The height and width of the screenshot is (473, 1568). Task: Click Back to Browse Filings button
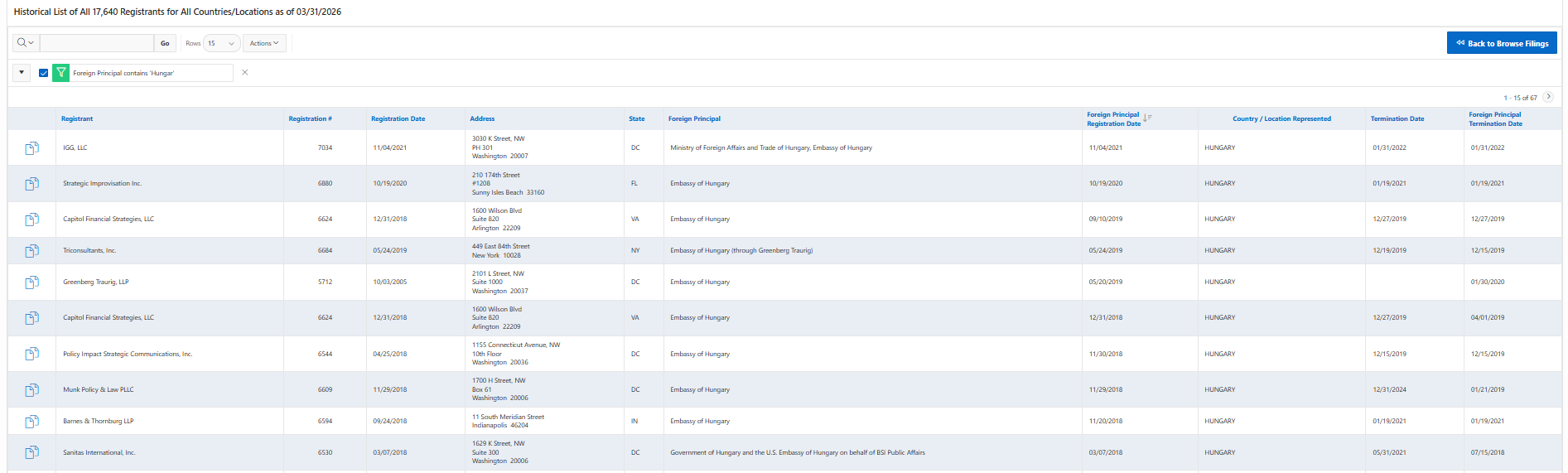click(x=1501, y=43)
